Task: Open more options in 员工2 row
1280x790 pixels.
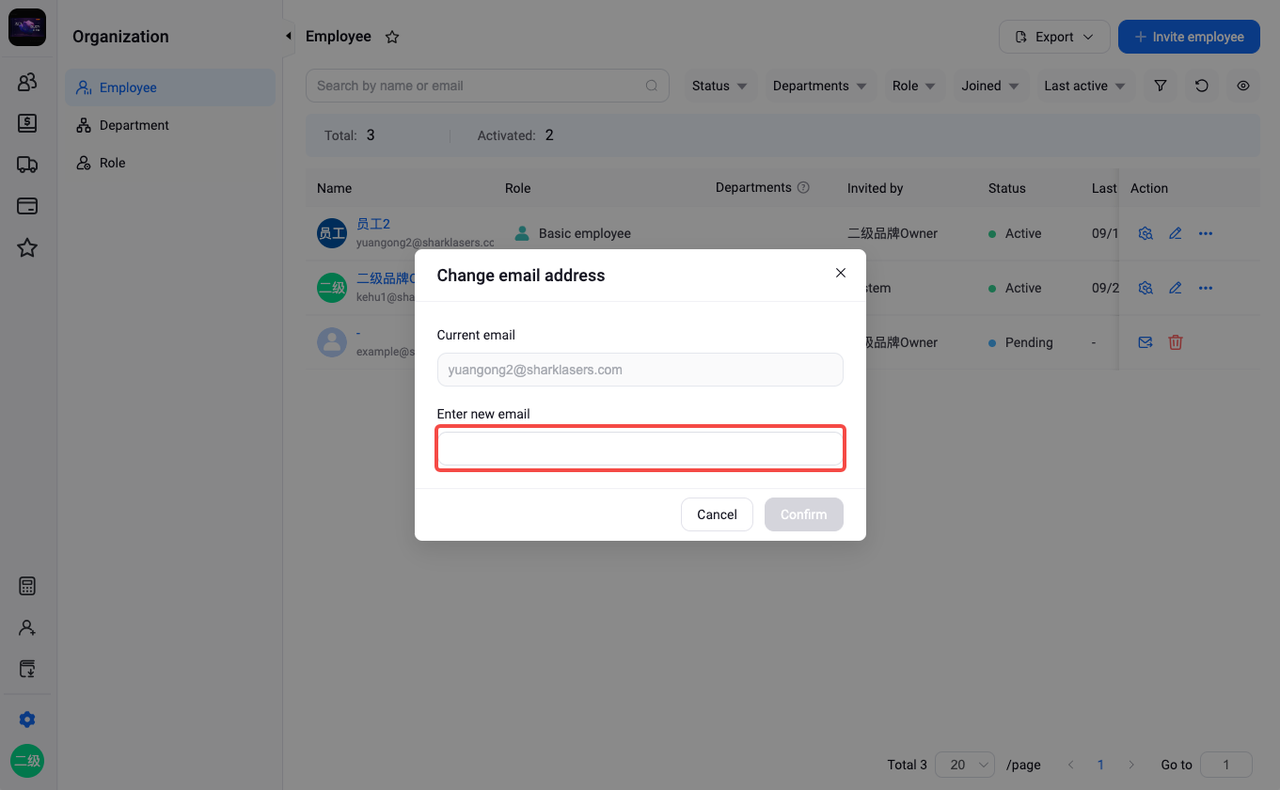Action: pos(1205,233)
